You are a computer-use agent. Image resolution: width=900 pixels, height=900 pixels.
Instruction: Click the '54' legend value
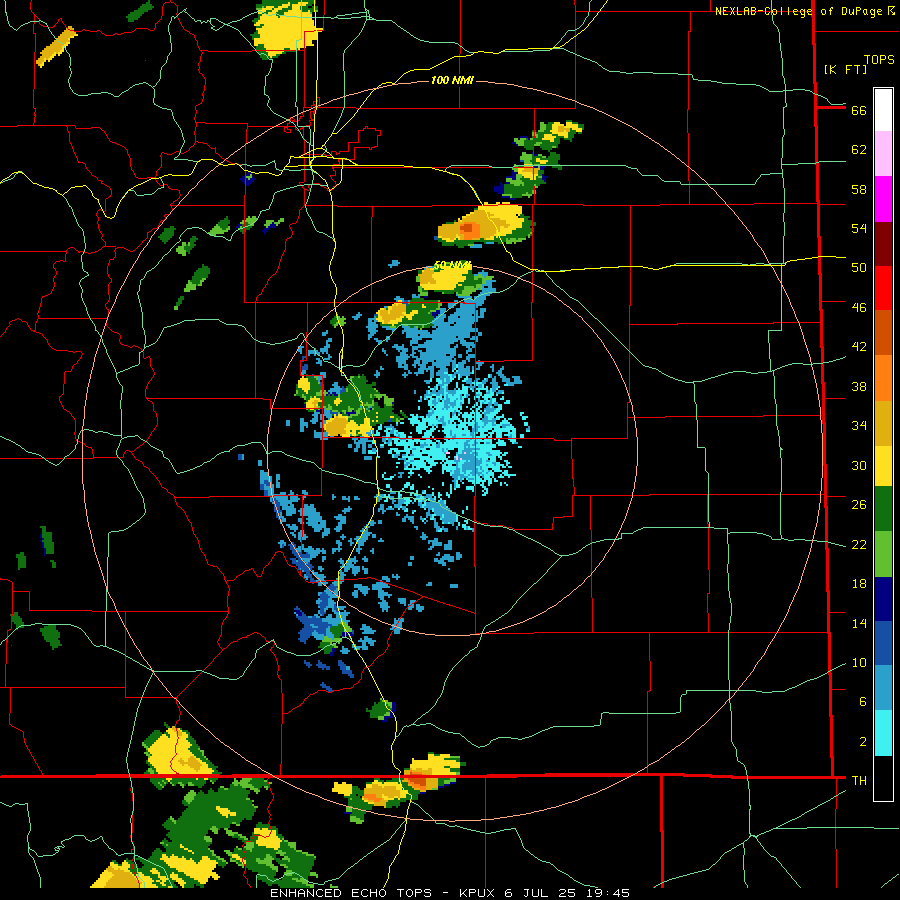click(859, 228)
